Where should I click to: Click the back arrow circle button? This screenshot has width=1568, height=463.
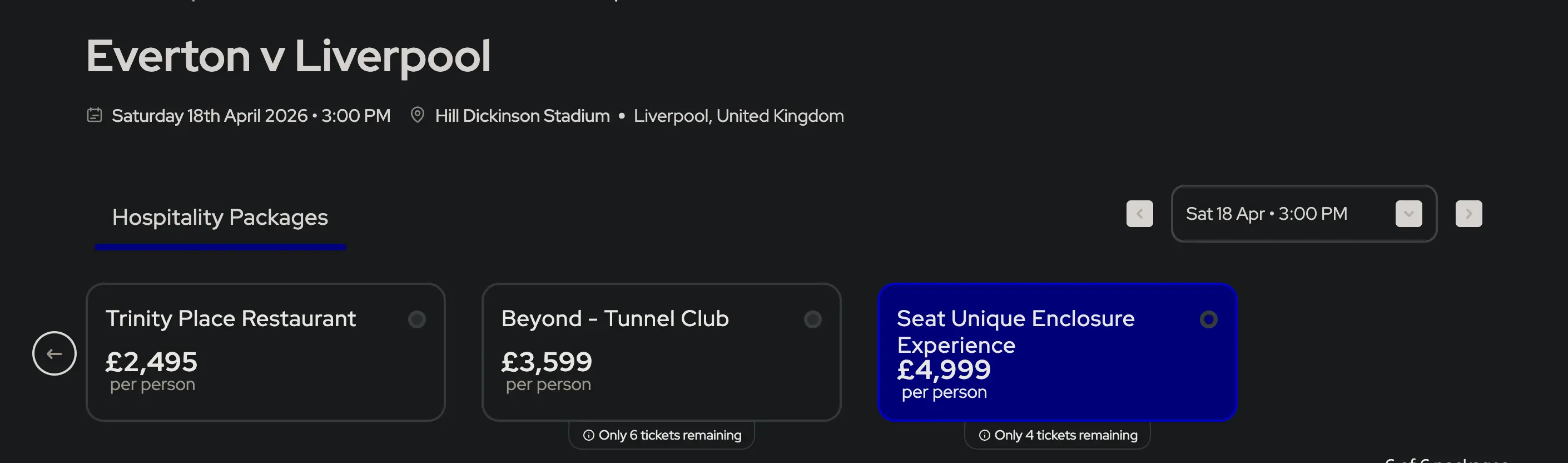click(x=54, y=353)
